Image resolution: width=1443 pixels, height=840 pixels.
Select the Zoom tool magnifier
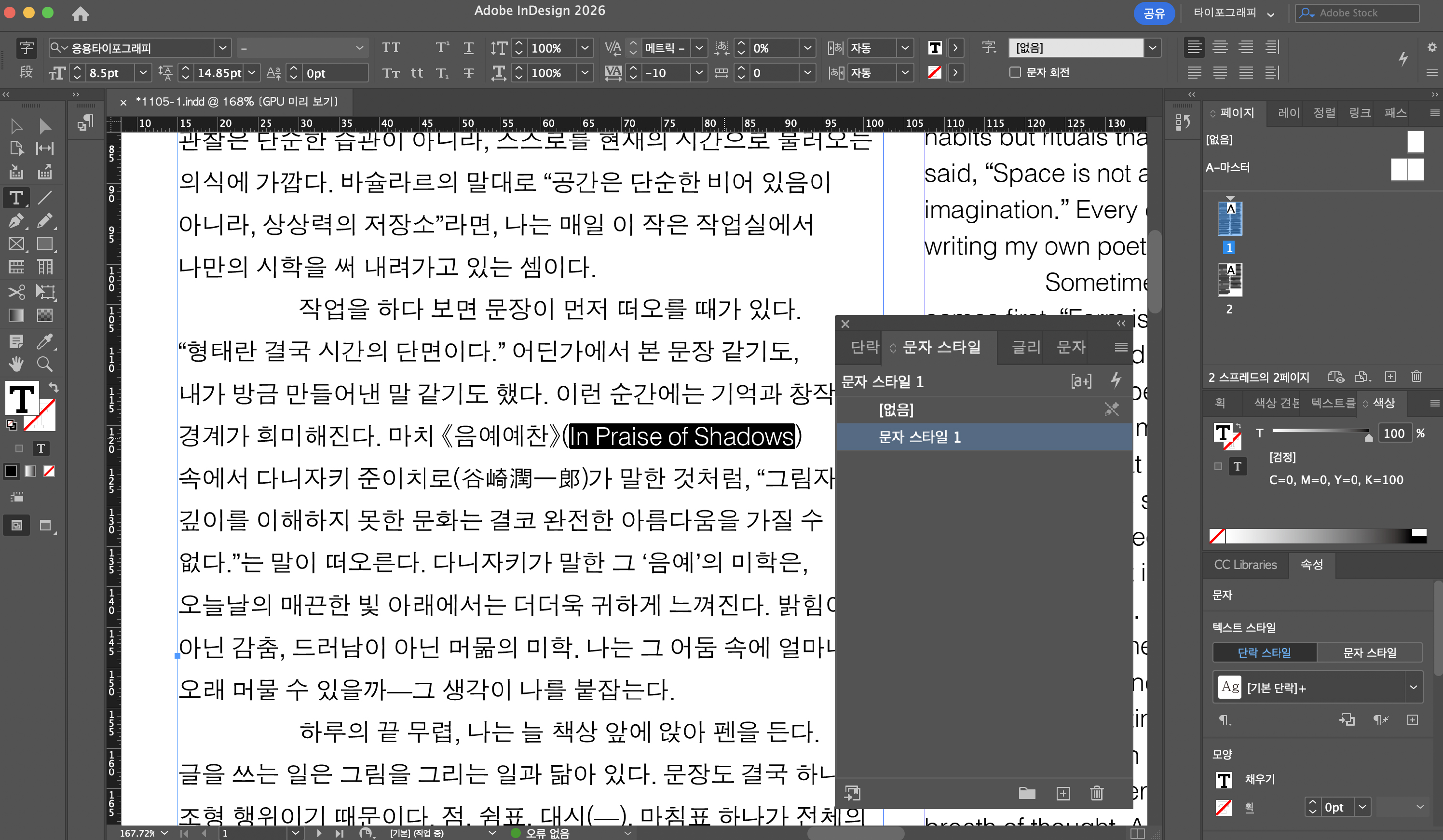45,364
